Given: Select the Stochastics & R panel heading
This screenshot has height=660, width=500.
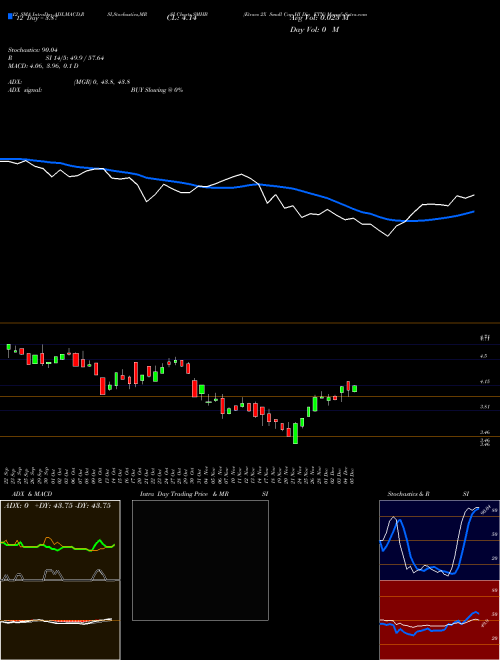Looking at the screenshot, I should (x=409, y=494).
